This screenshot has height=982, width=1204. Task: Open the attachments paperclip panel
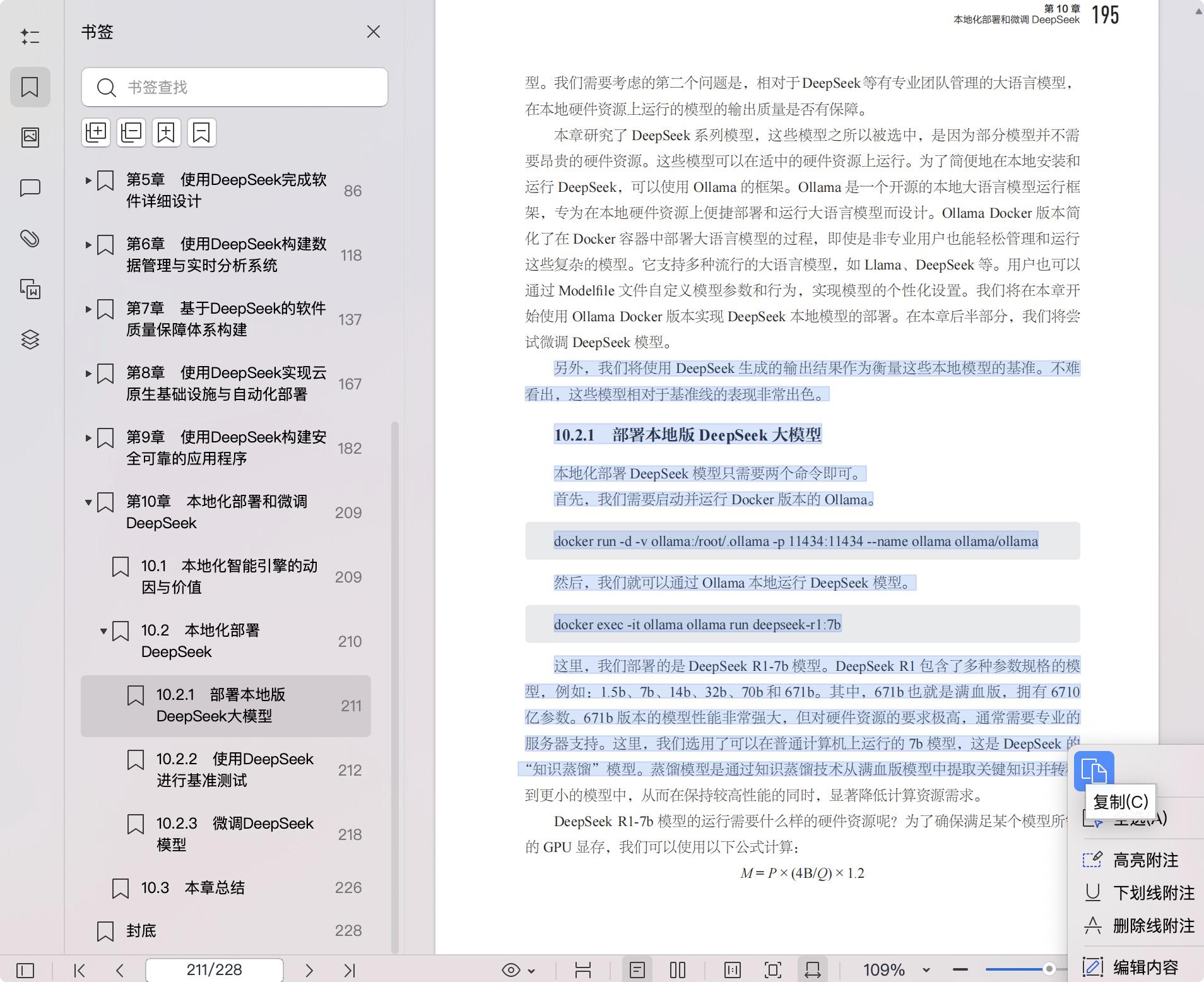point(30,239)
